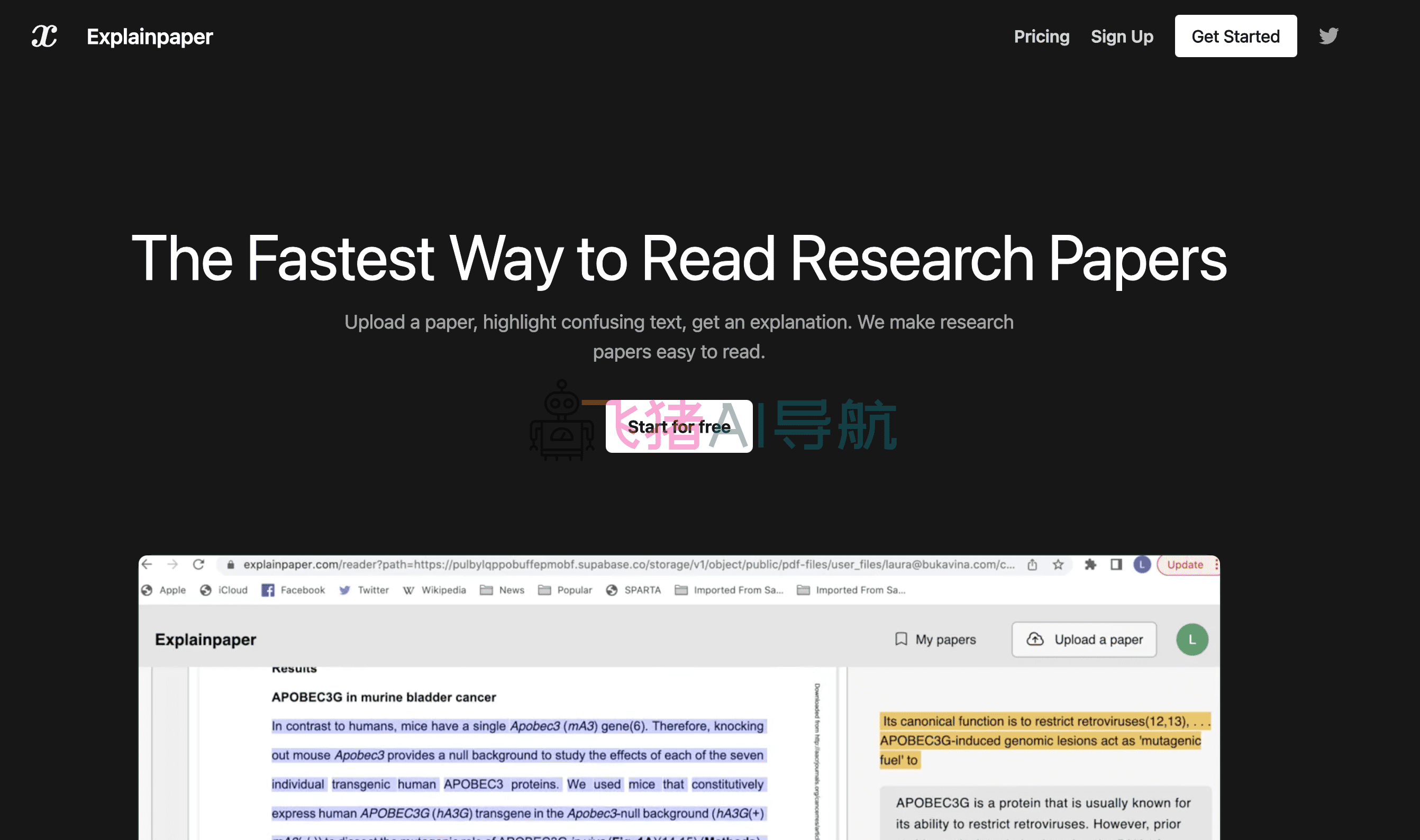Click heading APOBEC3G in murine bladder cancer
Viewport: 1420px width, 840px height.
pos(384,697)
